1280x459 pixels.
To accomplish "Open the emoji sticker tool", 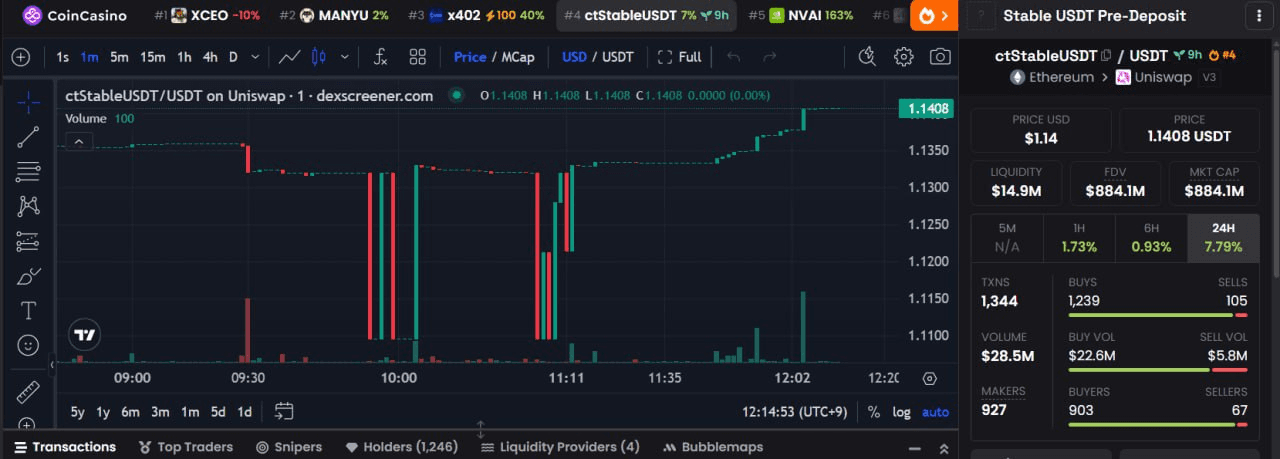I will click(x=28, y=345).
